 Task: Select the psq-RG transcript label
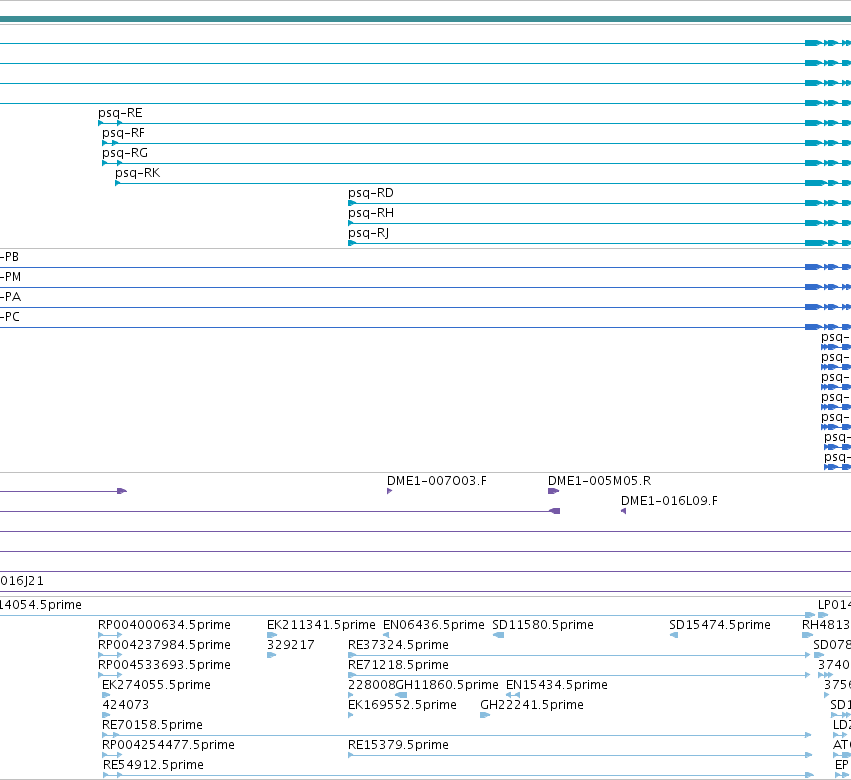click(125, 153)
